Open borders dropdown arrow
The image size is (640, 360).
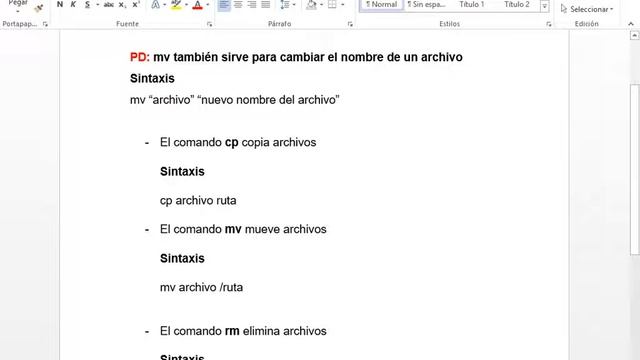click(x=342, y=5)
